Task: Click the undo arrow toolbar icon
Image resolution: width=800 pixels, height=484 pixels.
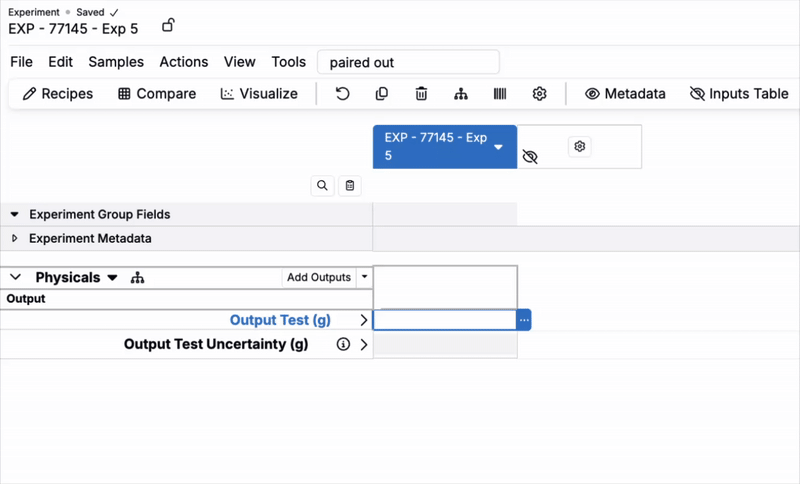Action: coord(342,93)
